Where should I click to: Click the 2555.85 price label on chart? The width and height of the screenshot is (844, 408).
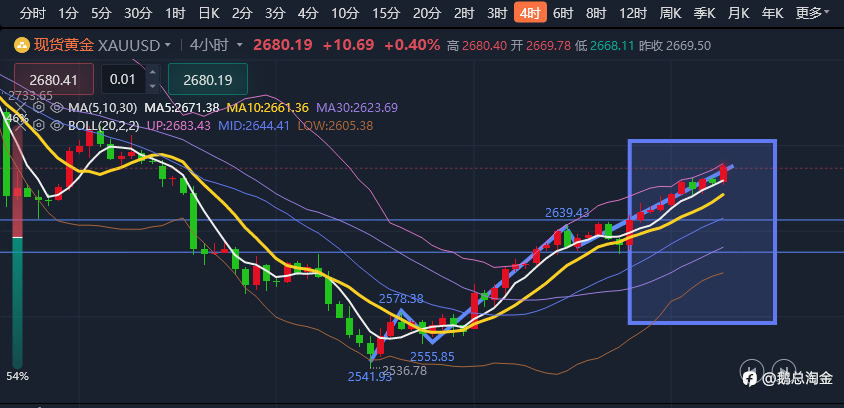point(432,356)
